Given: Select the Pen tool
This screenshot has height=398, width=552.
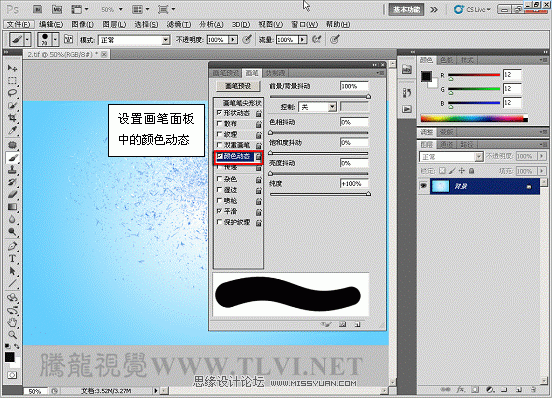Looking at the screenshot, I should 12,246.
